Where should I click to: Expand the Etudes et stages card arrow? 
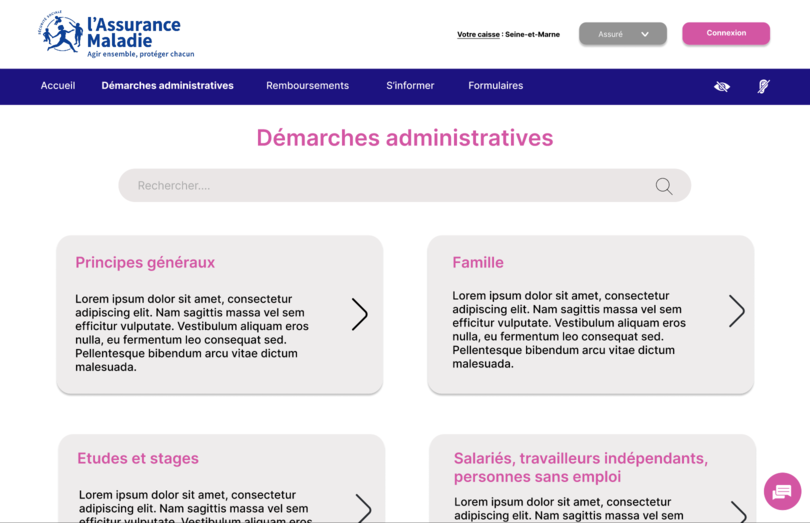tap(364, 508)
